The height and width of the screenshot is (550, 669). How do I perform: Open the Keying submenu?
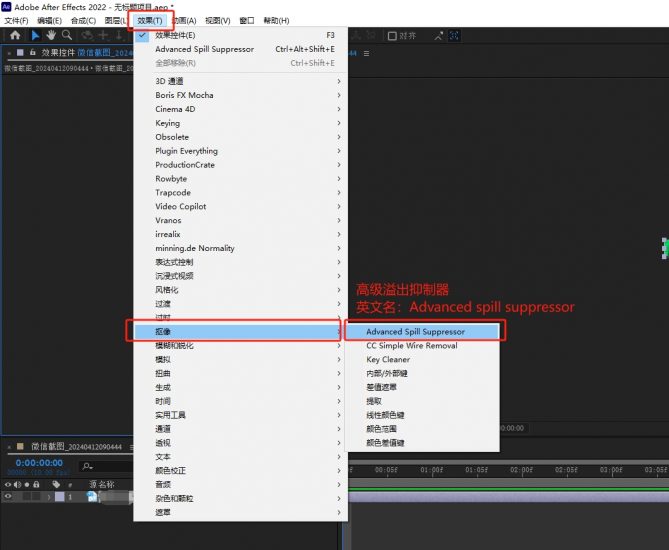(241, 123)
